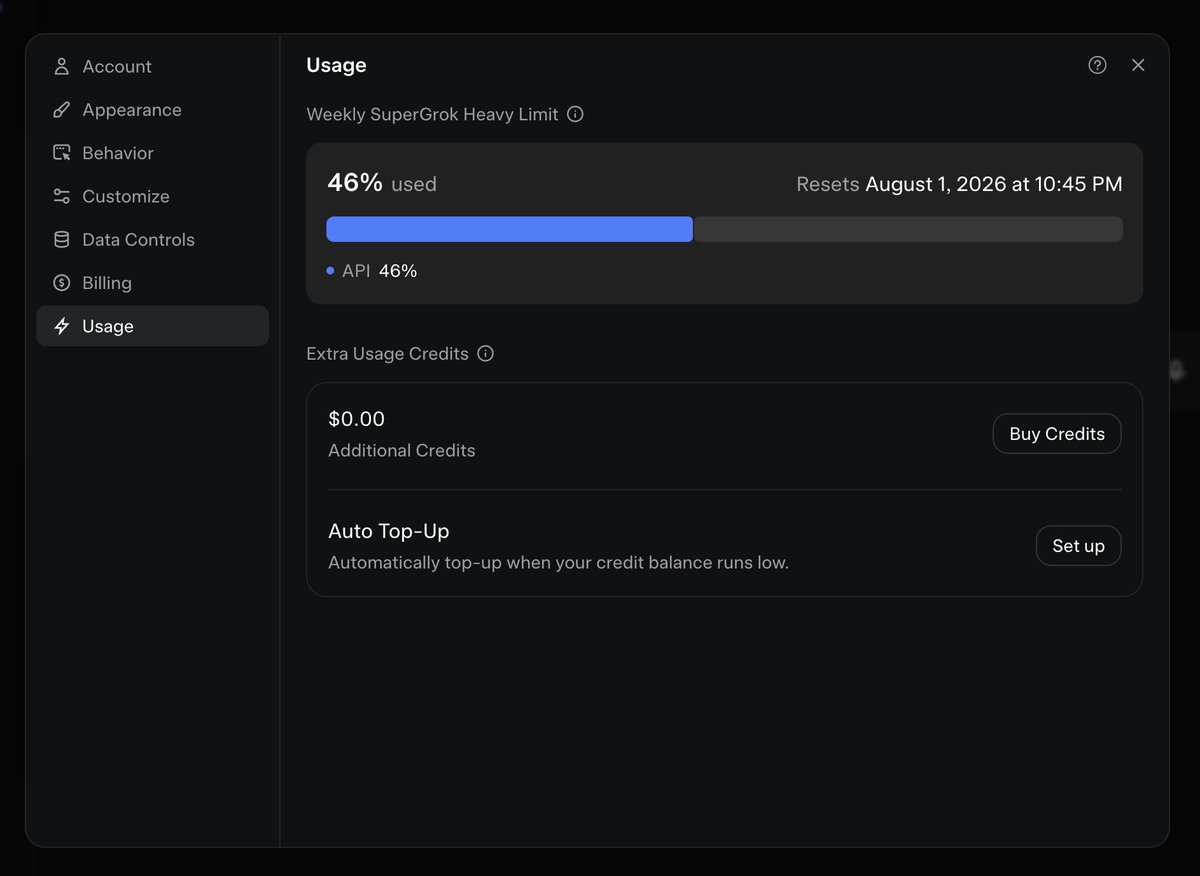The height and width of the screenshot is (876, 1200).
Task: Open the Customize settings section
Action: coord(153,196)
